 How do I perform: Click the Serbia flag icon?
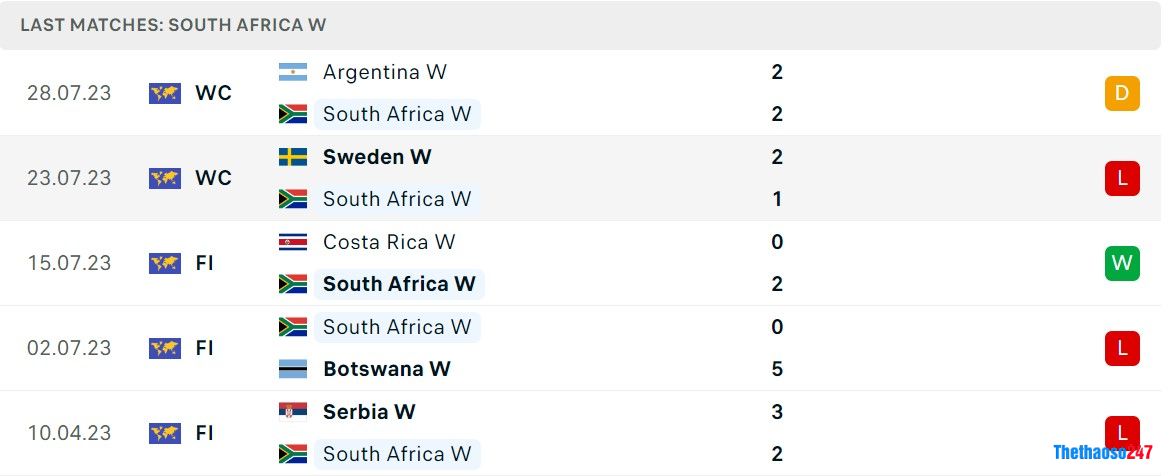tap(293, 412)
